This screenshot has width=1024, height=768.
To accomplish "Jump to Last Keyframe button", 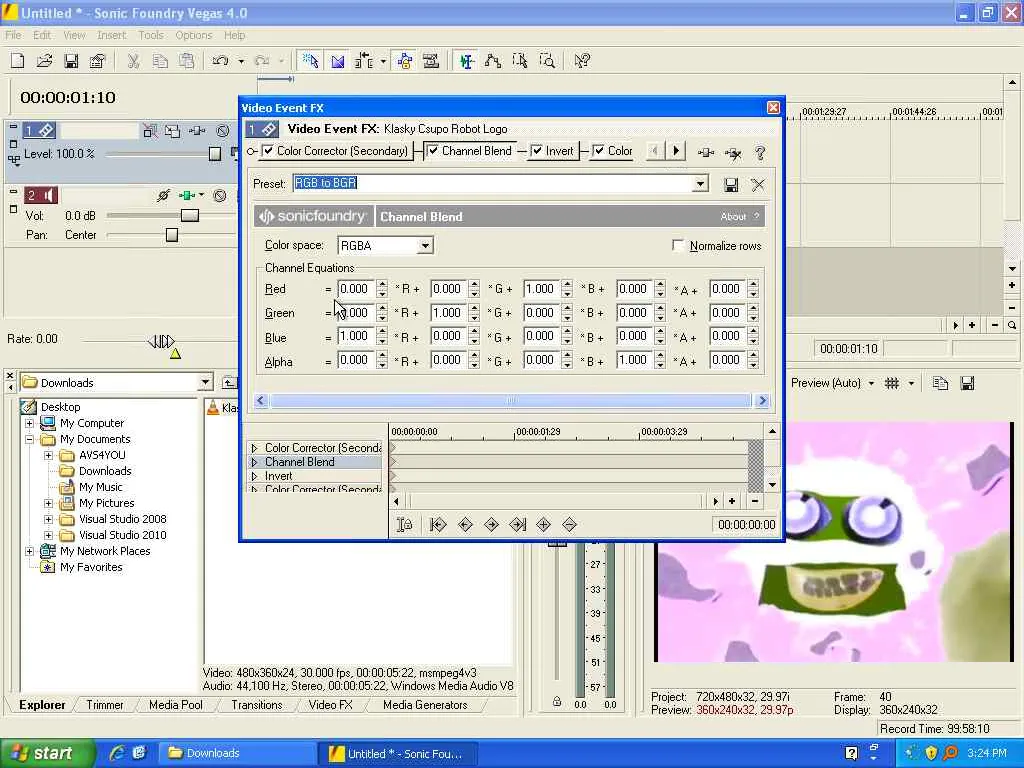I will tap(518, 524).
